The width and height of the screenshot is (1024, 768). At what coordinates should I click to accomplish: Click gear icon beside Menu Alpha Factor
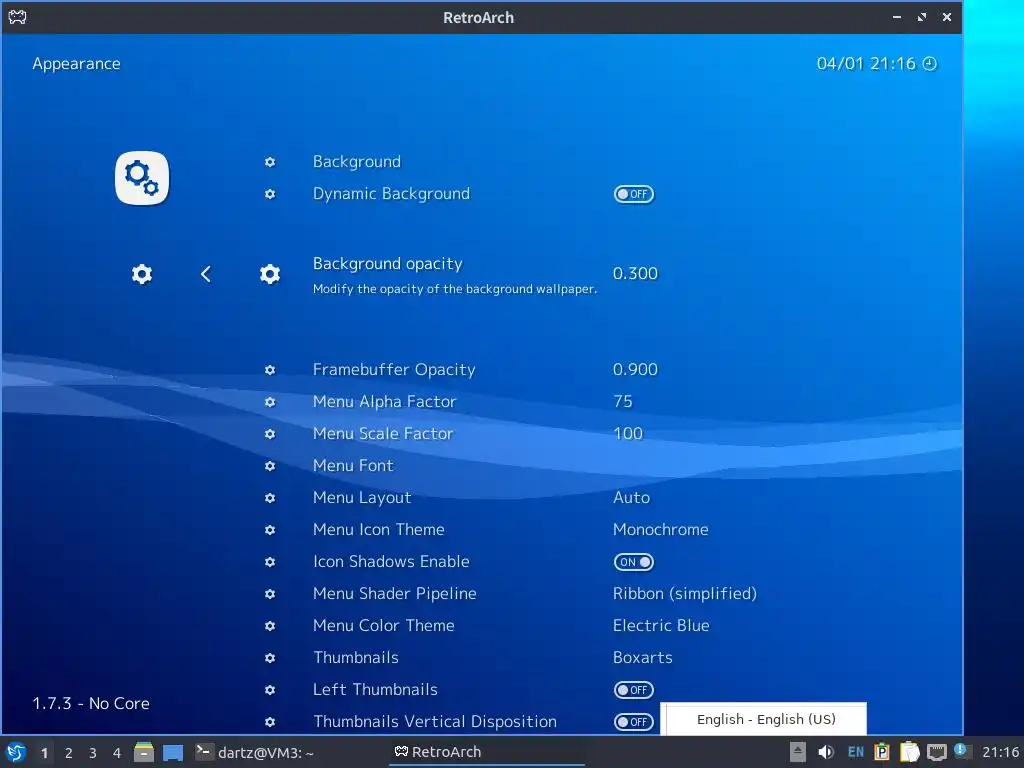pos(270,402)
